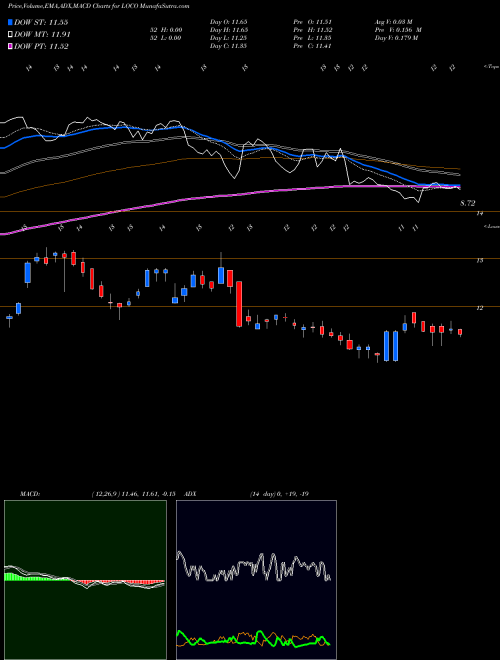The width and height of the screenshot is (500, 660).
Task: Click the last red candlestick on the right
Action: [x=460, y=332]
